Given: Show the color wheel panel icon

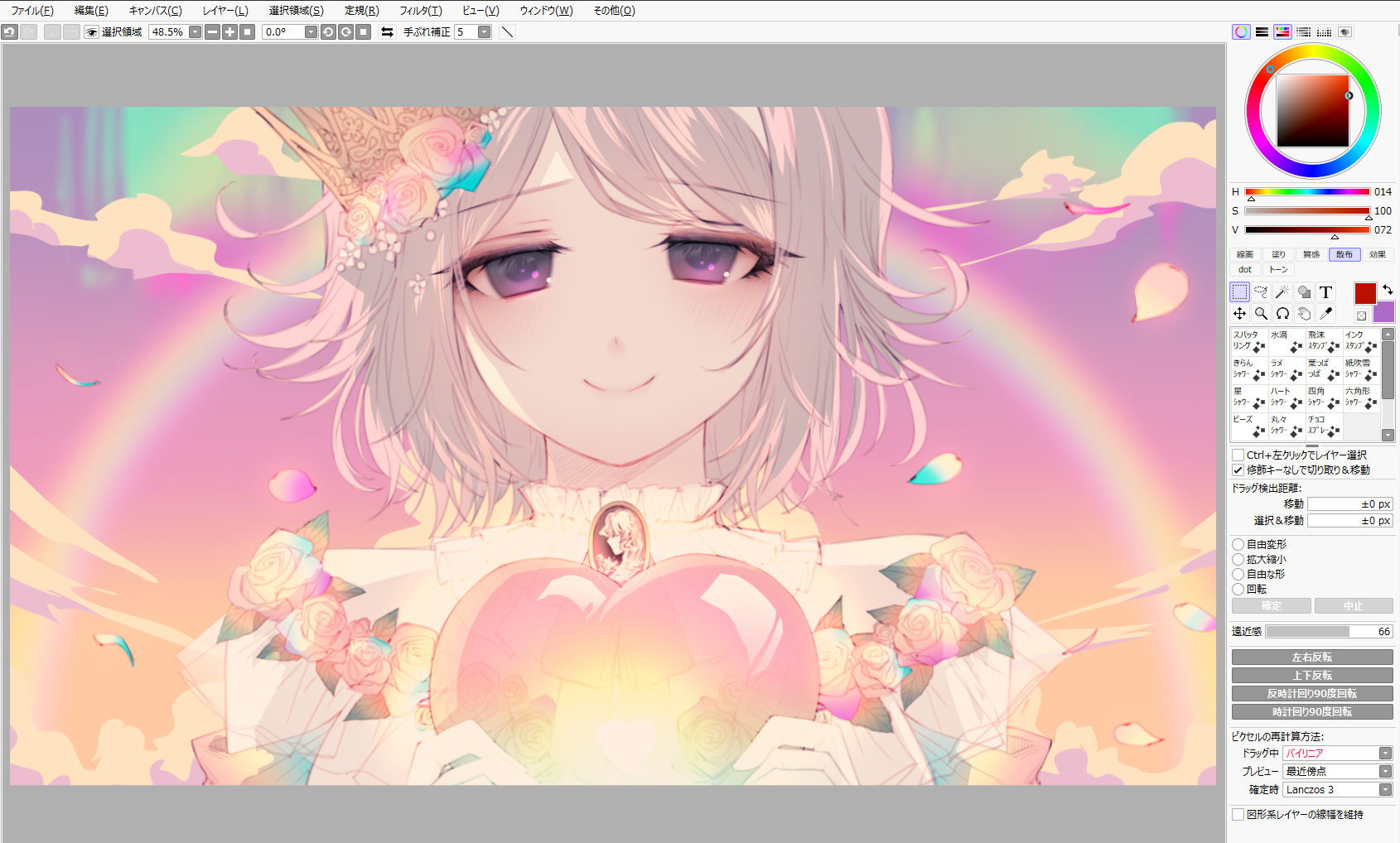Looking at the screenshot, I should point(1241,31).
